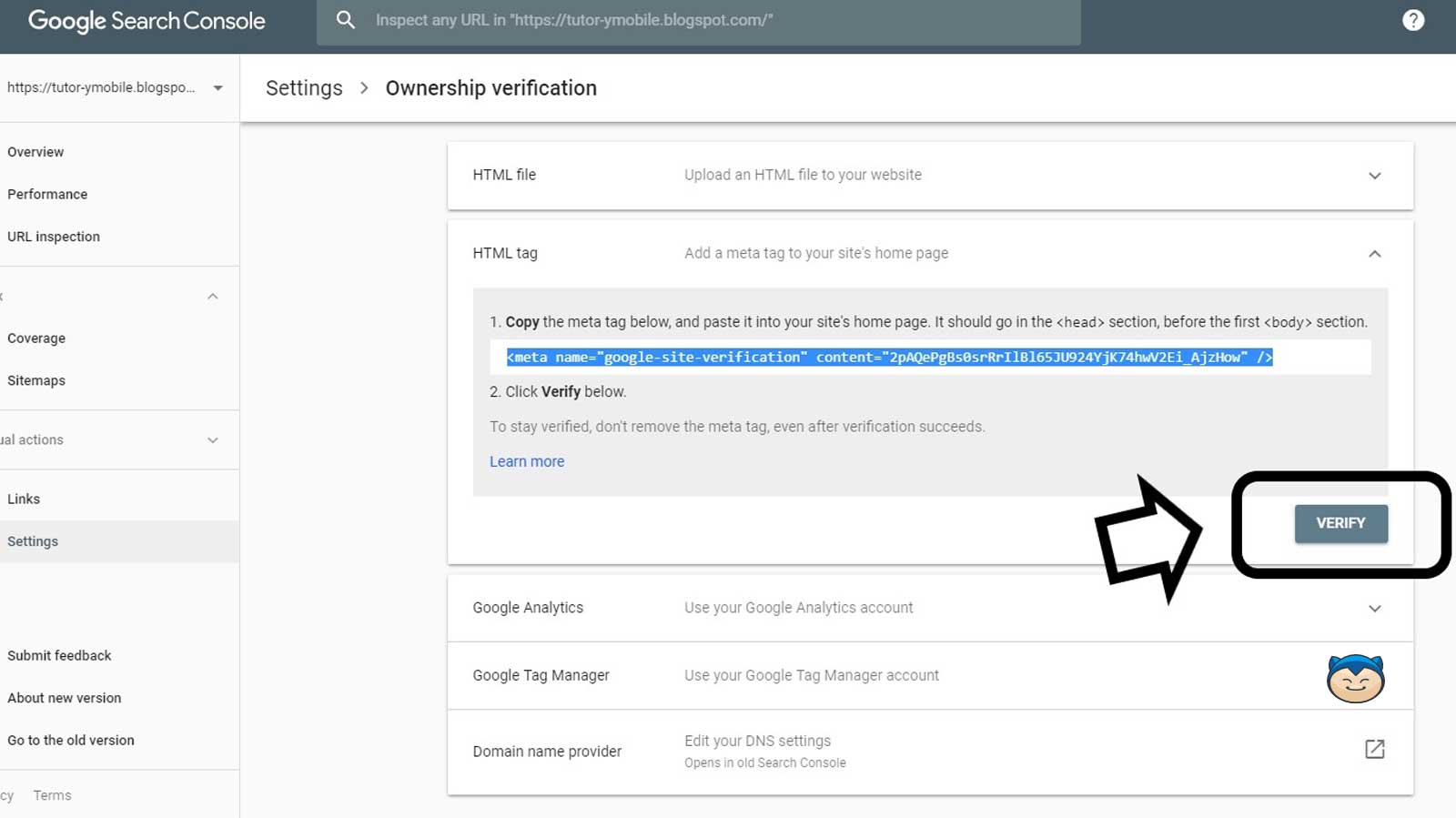Screen dimensions: 1456x818
Task: Click the Google Tag Manager row
Action: (930, 675)
